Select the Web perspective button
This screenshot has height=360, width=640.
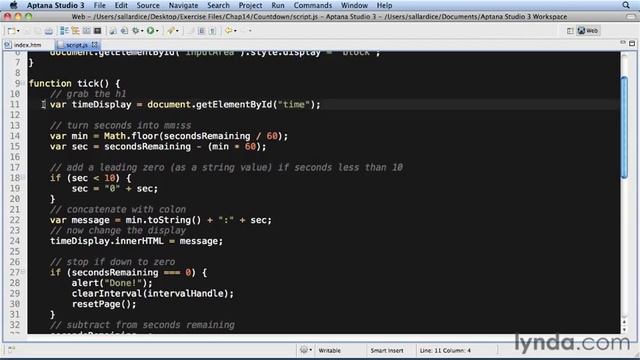coord(588,31)
